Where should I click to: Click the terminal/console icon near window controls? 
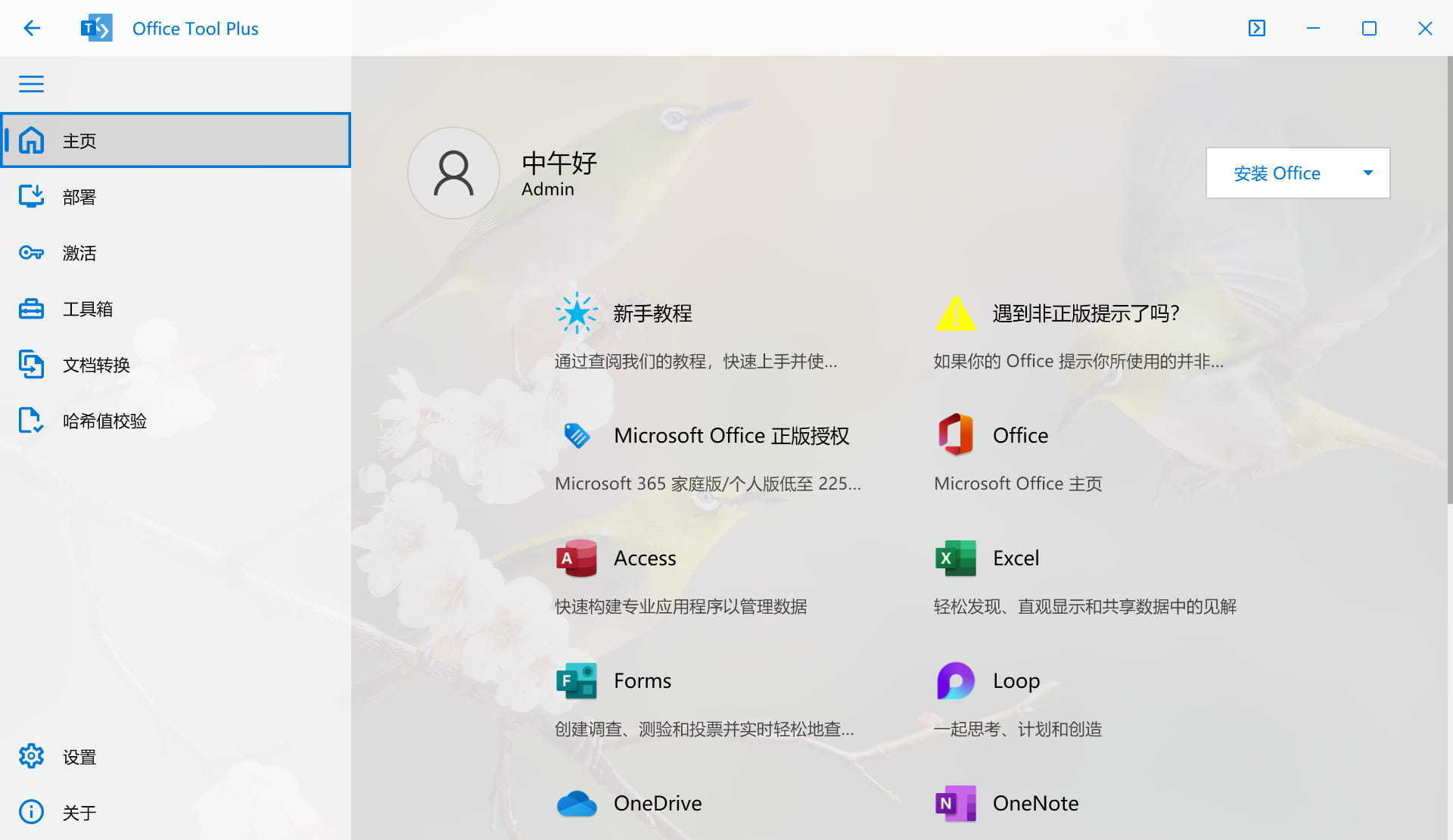click(1256, 28)
